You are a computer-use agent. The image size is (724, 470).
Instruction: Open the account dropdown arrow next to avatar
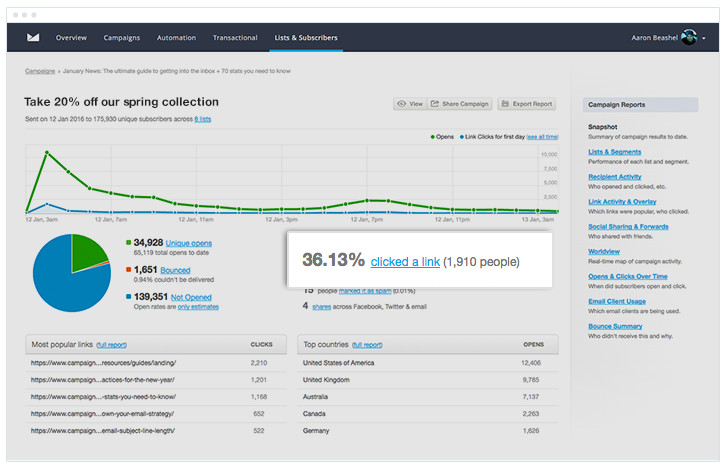pyautogui.click(x=702, y=38)
